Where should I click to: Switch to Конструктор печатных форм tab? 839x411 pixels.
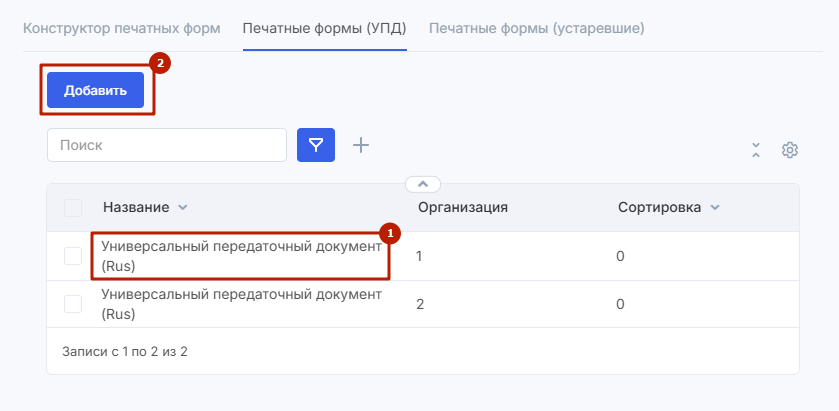121,27
